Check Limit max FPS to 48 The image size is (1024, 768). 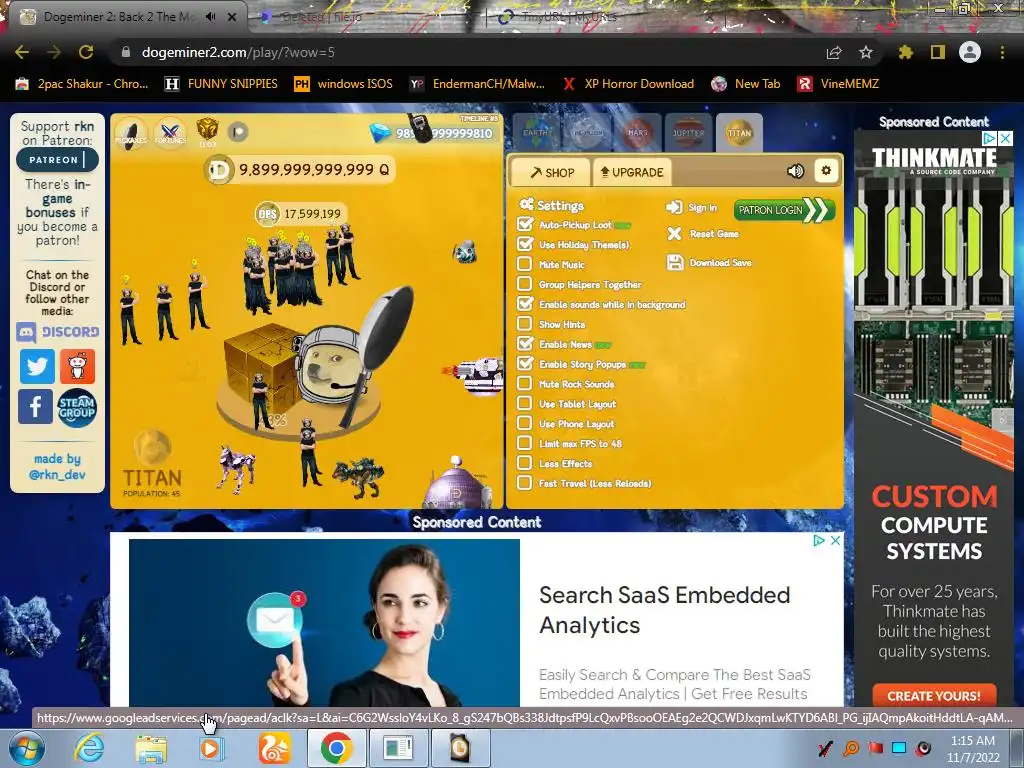(x=524, y=443)
